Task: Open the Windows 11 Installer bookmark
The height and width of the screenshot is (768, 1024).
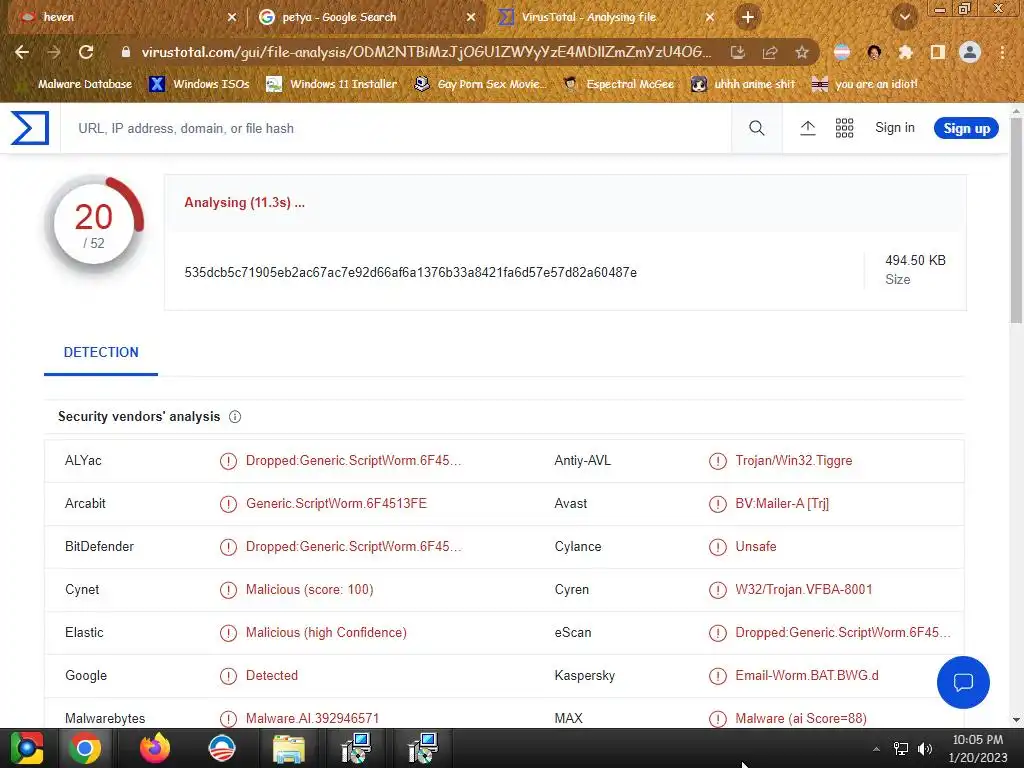Action: tap(332, 84)
